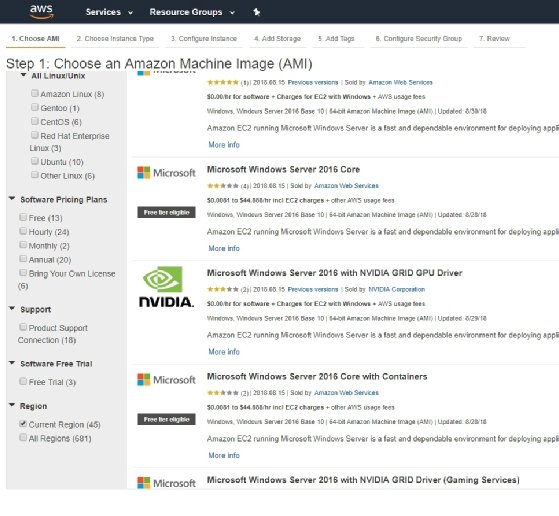559x516 pixels.
Task: Check the Free (13) pricing filter
Action: point(23,217)
